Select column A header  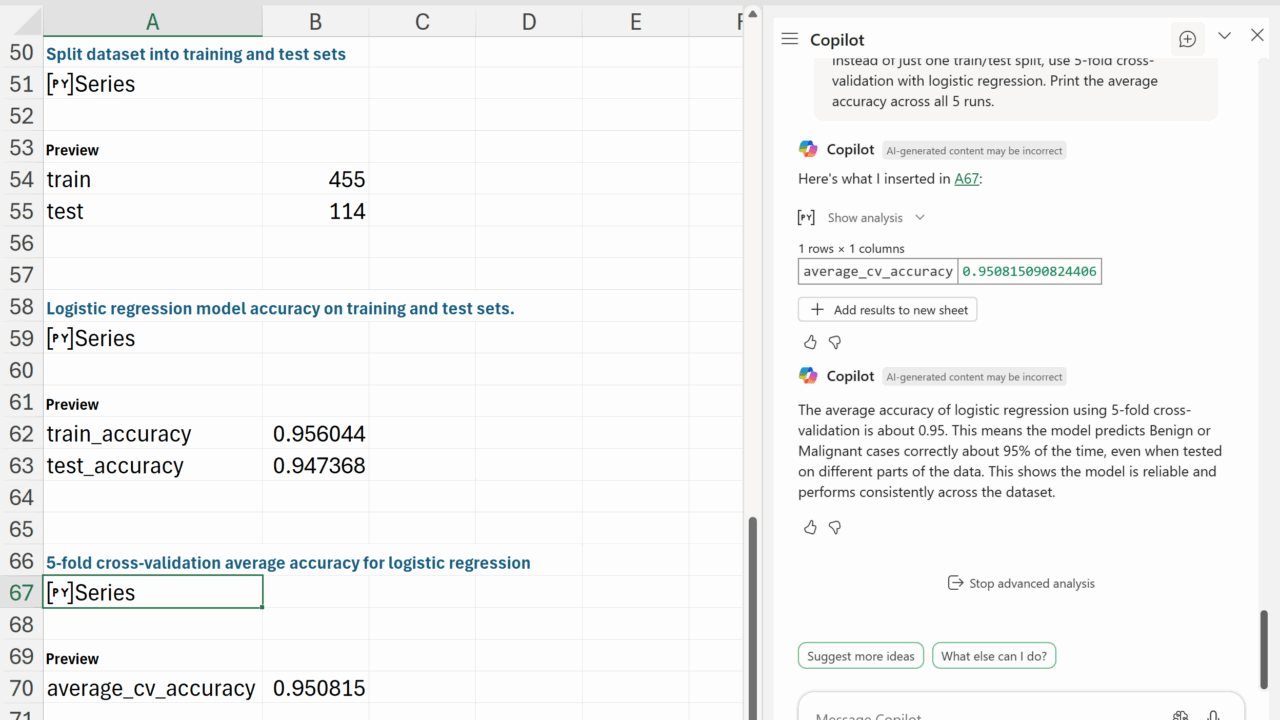point(152,21)
